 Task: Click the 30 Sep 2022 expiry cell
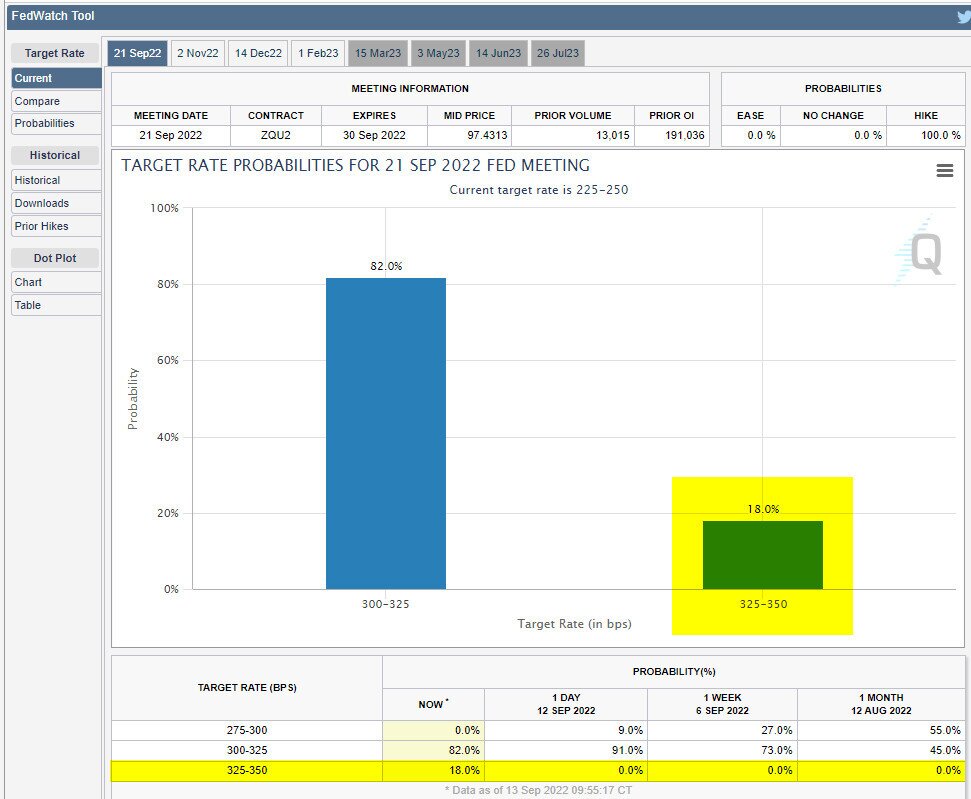[x=375, y=135]
